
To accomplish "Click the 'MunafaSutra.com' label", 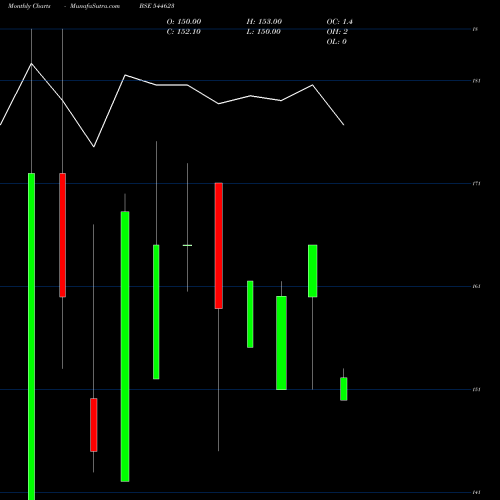I will click(x=95, y=6).
